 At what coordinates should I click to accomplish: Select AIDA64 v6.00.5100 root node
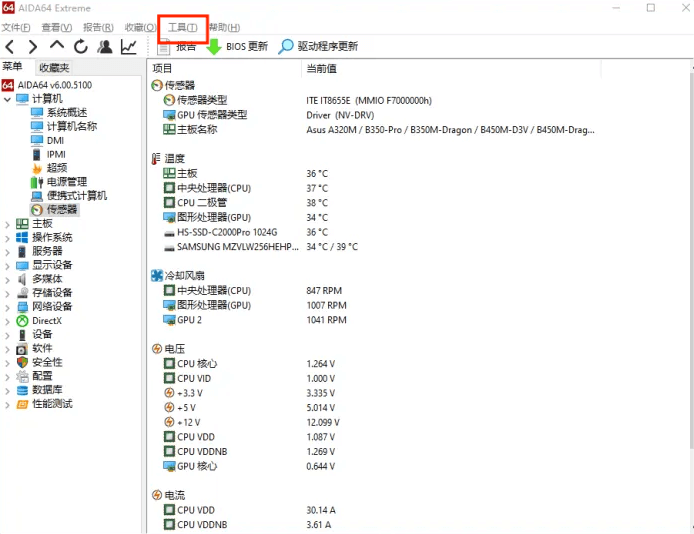coord(47,85)
